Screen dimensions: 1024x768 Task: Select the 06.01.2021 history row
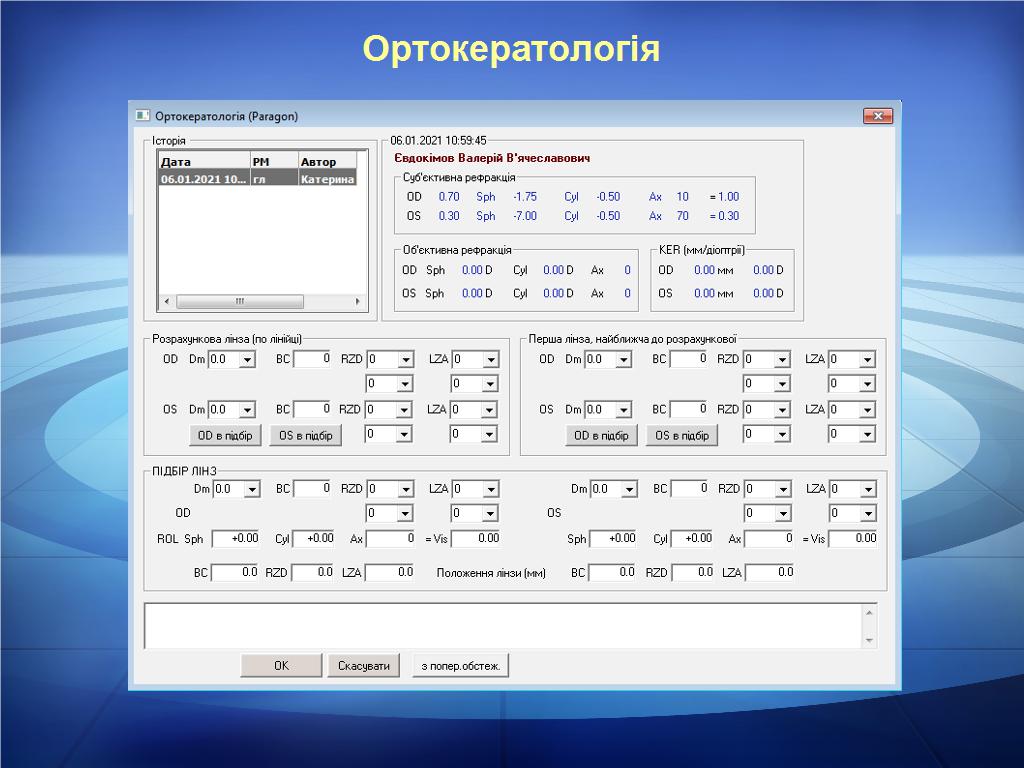[257, 179]
